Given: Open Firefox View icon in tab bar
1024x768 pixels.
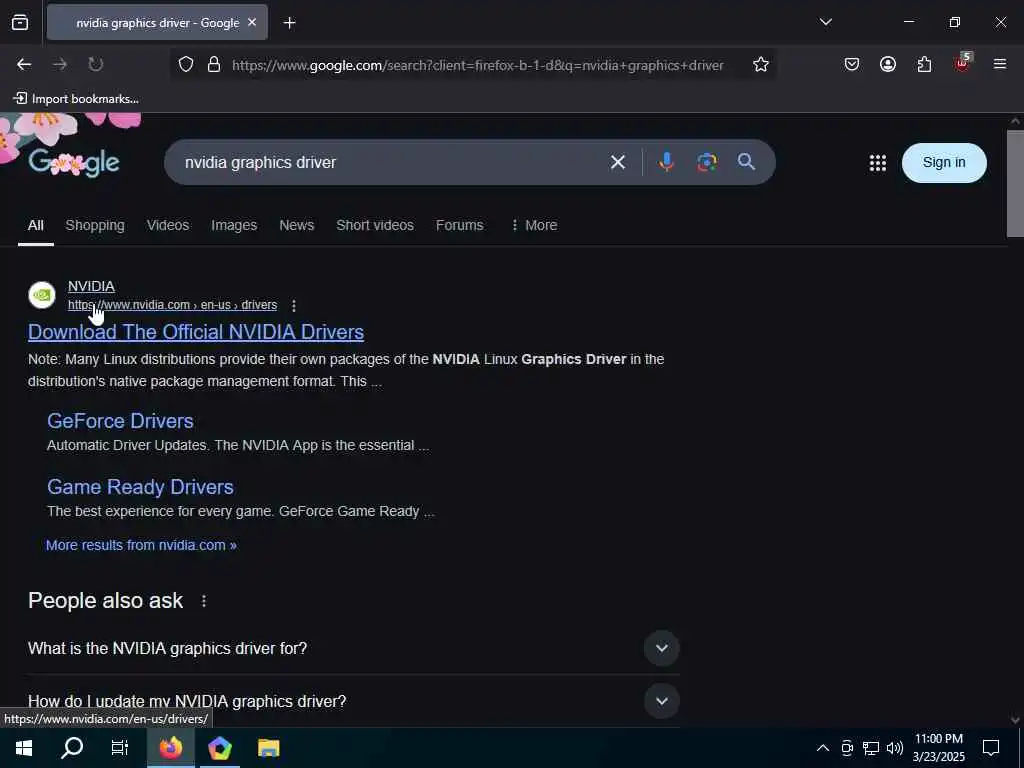Looking at the screenshot, I should pyautogui.click(x=20, y=22).
